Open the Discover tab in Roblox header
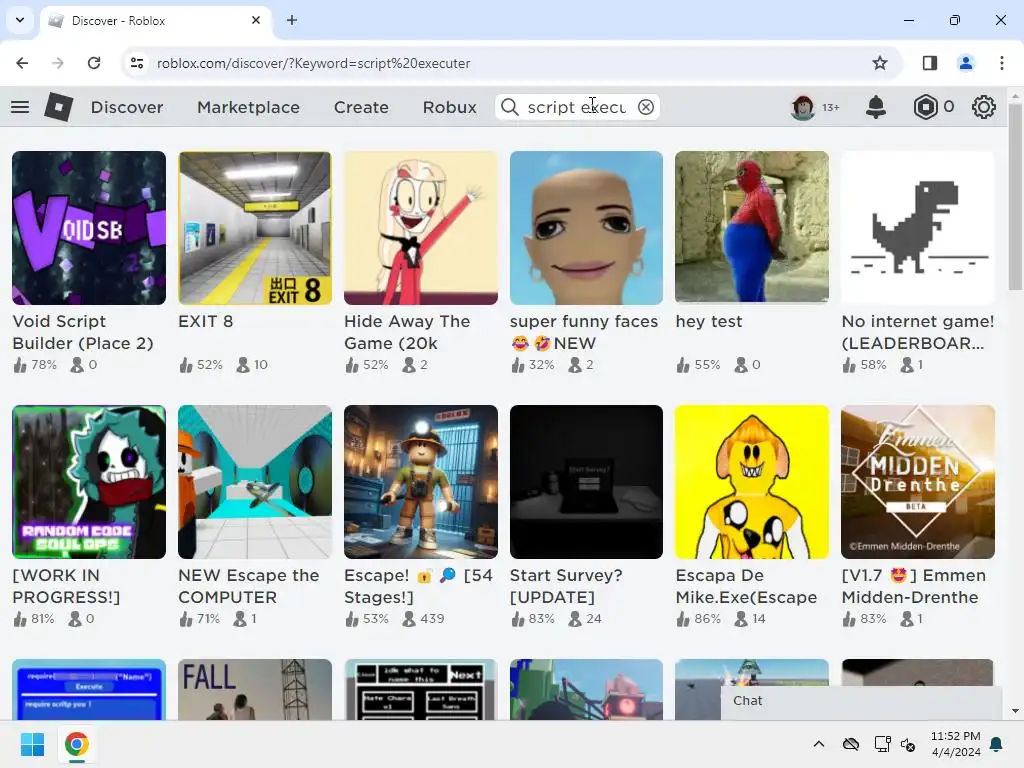This screenshot has width=1024, height=768. pyautogui.click(x=127, y=107)
